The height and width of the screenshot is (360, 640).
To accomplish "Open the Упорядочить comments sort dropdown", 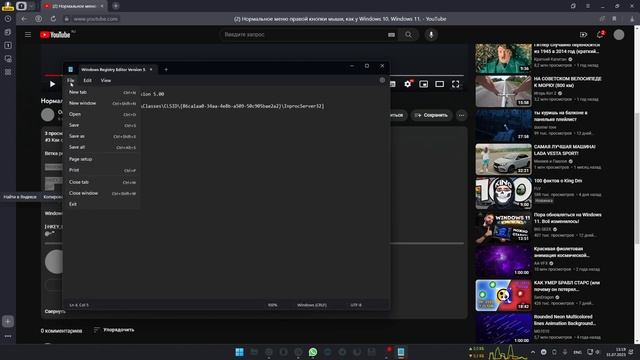I will 114,330.
